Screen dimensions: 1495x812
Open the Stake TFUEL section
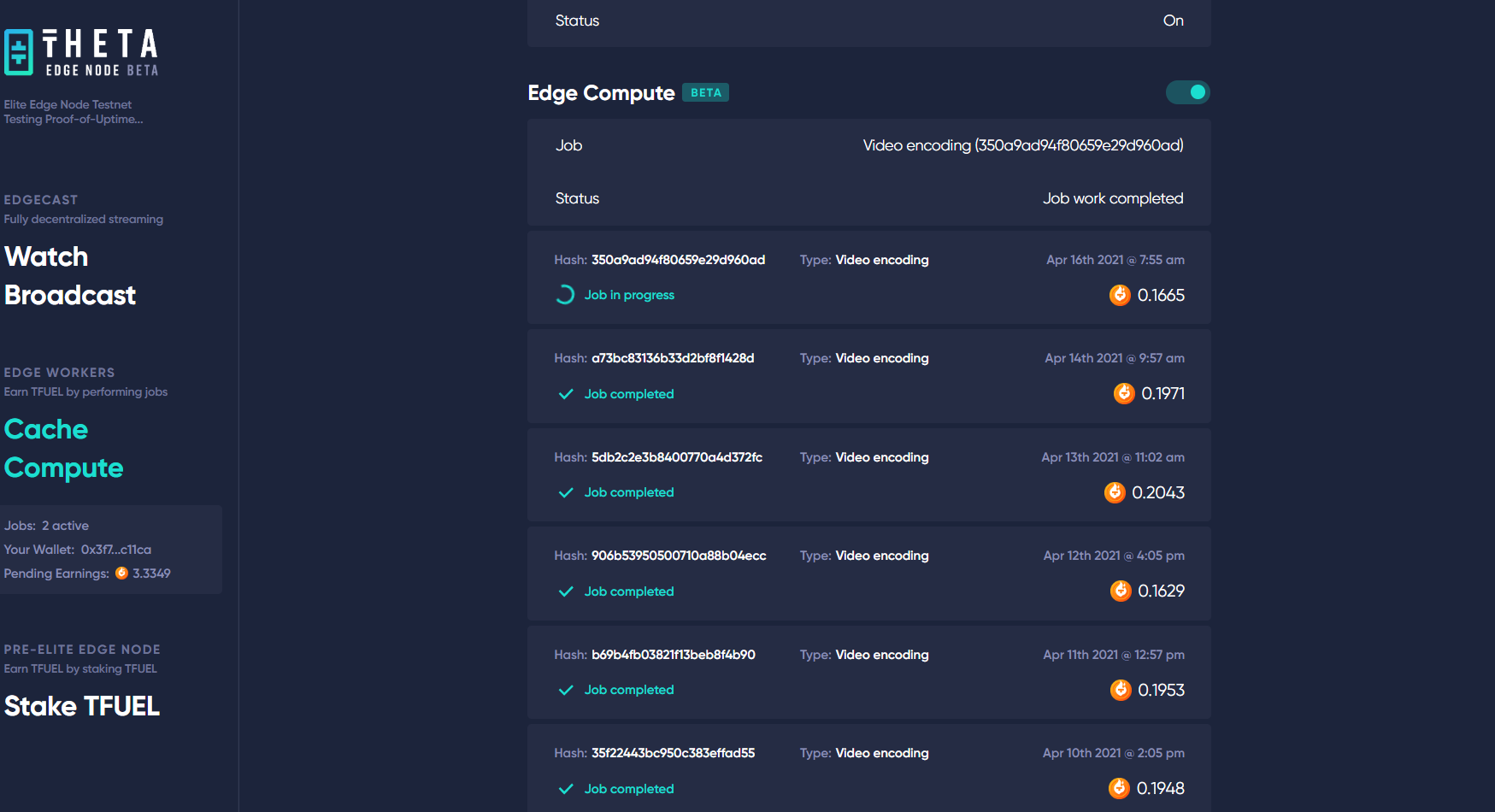tap(82, 706)
